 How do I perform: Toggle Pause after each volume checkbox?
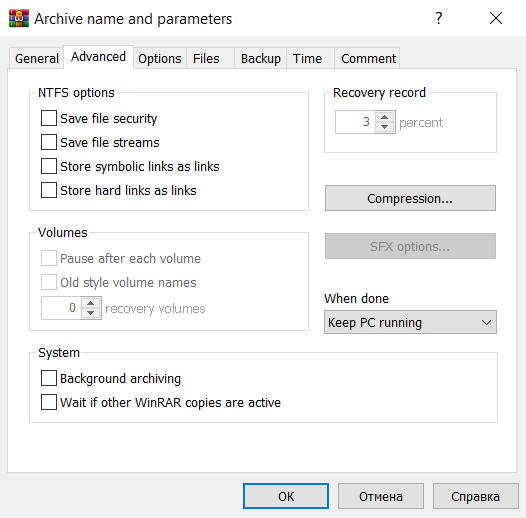tap(49, 258)
